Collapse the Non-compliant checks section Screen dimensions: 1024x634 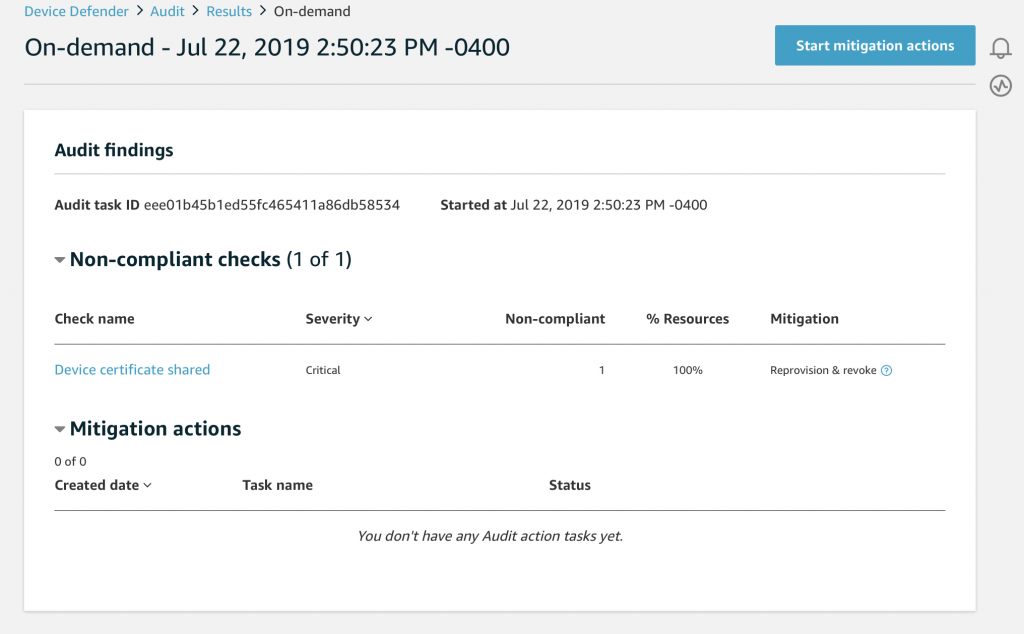click(60, 258)
